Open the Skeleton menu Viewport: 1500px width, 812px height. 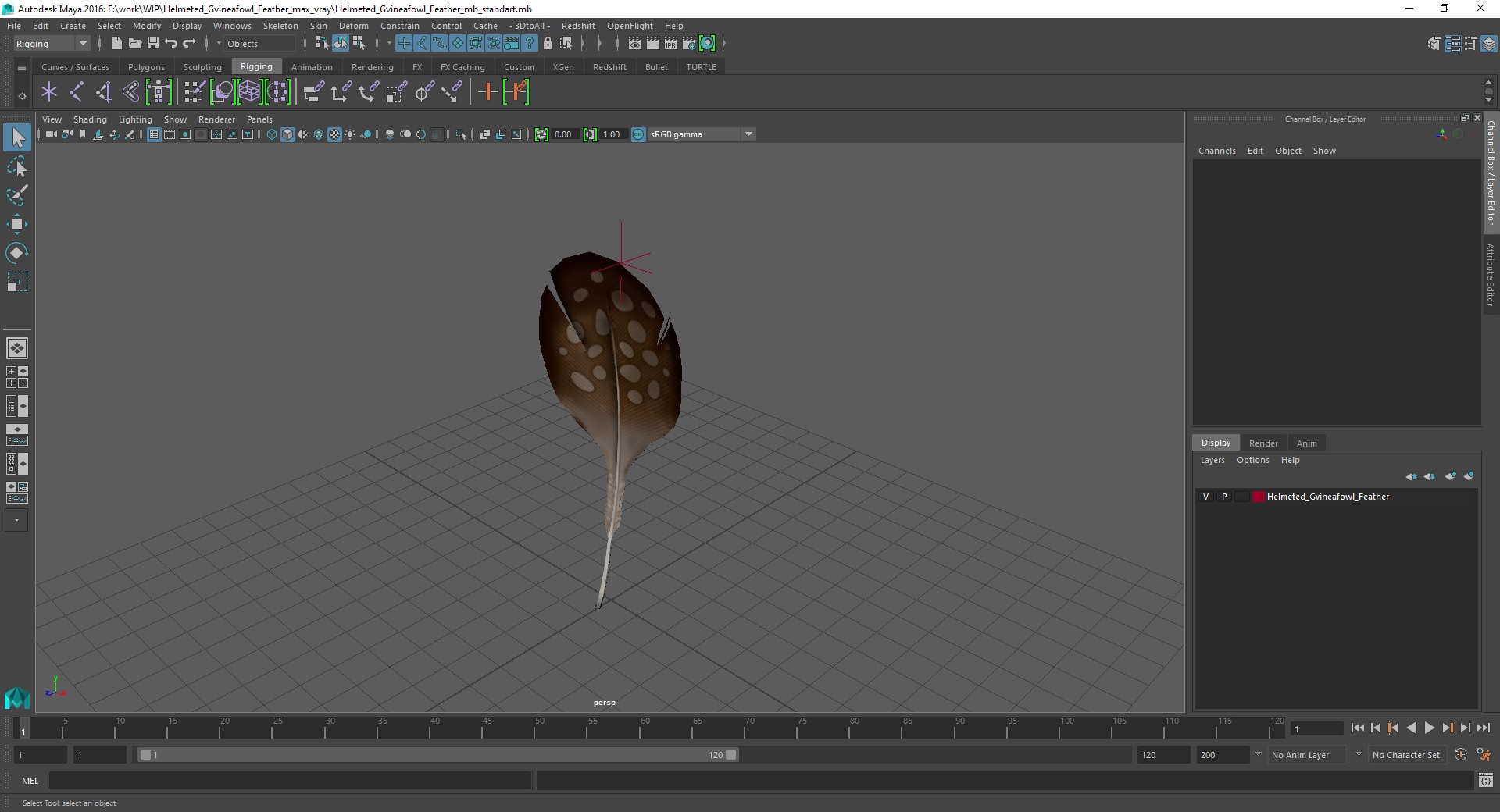point(280,26)
